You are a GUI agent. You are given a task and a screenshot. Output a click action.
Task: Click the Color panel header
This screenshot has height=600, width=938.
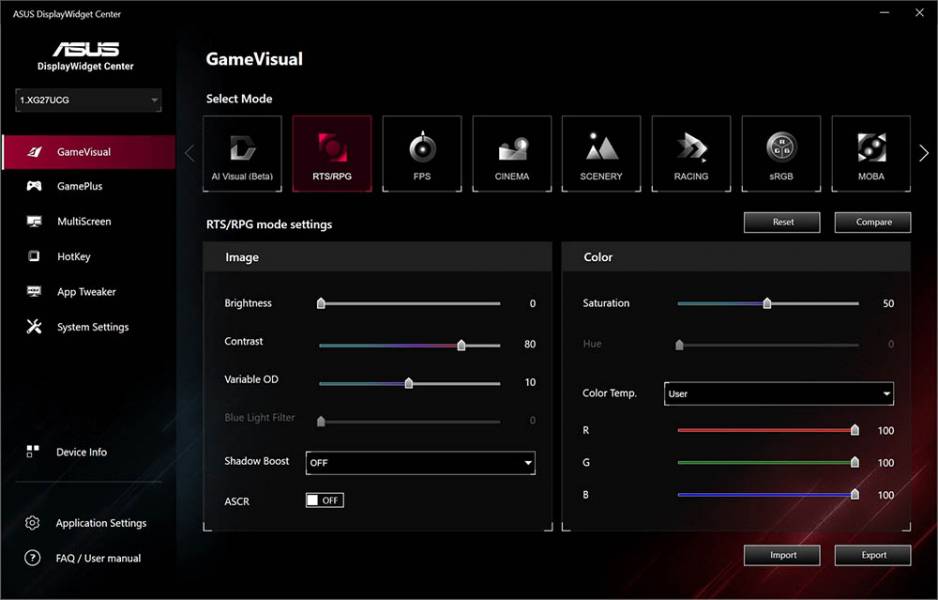point(736,257)
